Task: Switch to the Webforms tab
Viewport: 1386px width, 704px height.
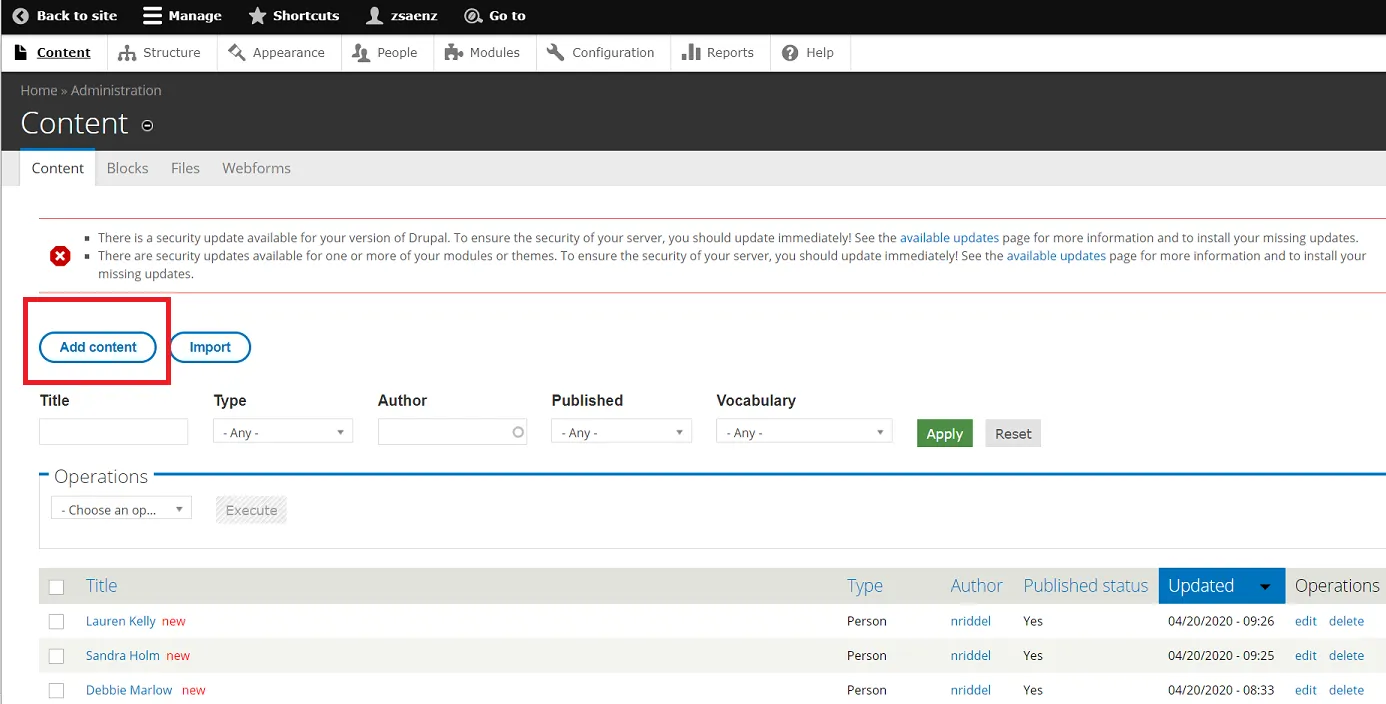Action: (x=256, y=167)
